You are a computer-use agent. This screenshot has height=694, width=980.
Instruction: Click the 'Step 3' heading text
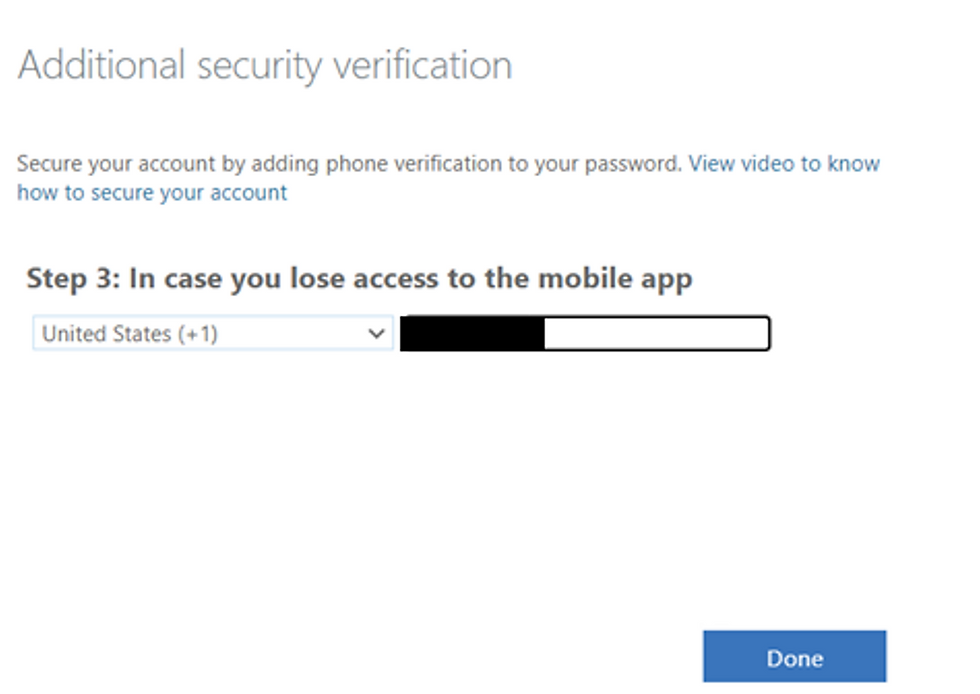pyautogui.click(x=70, y=279)
